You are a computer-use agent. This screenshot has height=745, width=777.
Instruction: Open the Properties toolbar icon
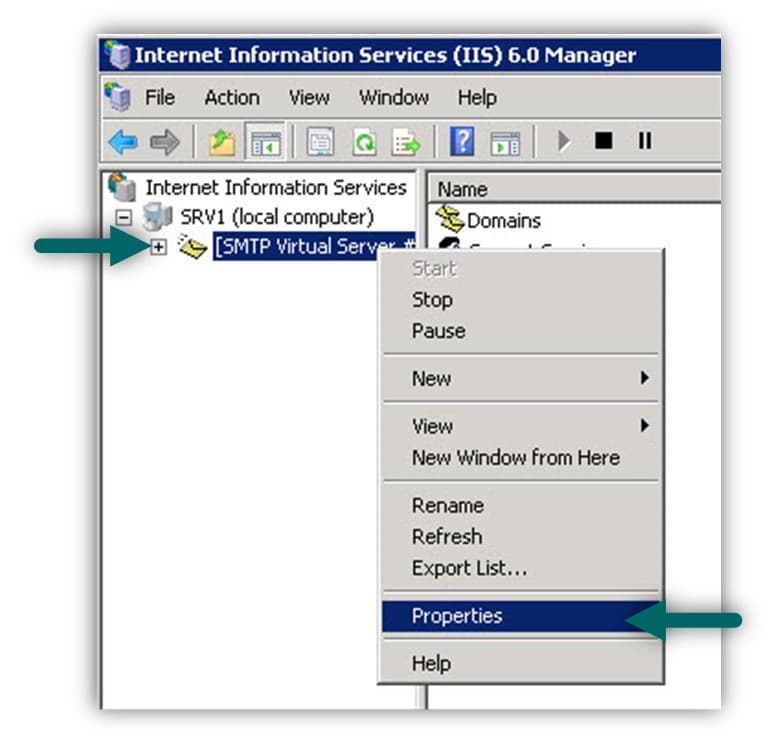pos(320,142)
